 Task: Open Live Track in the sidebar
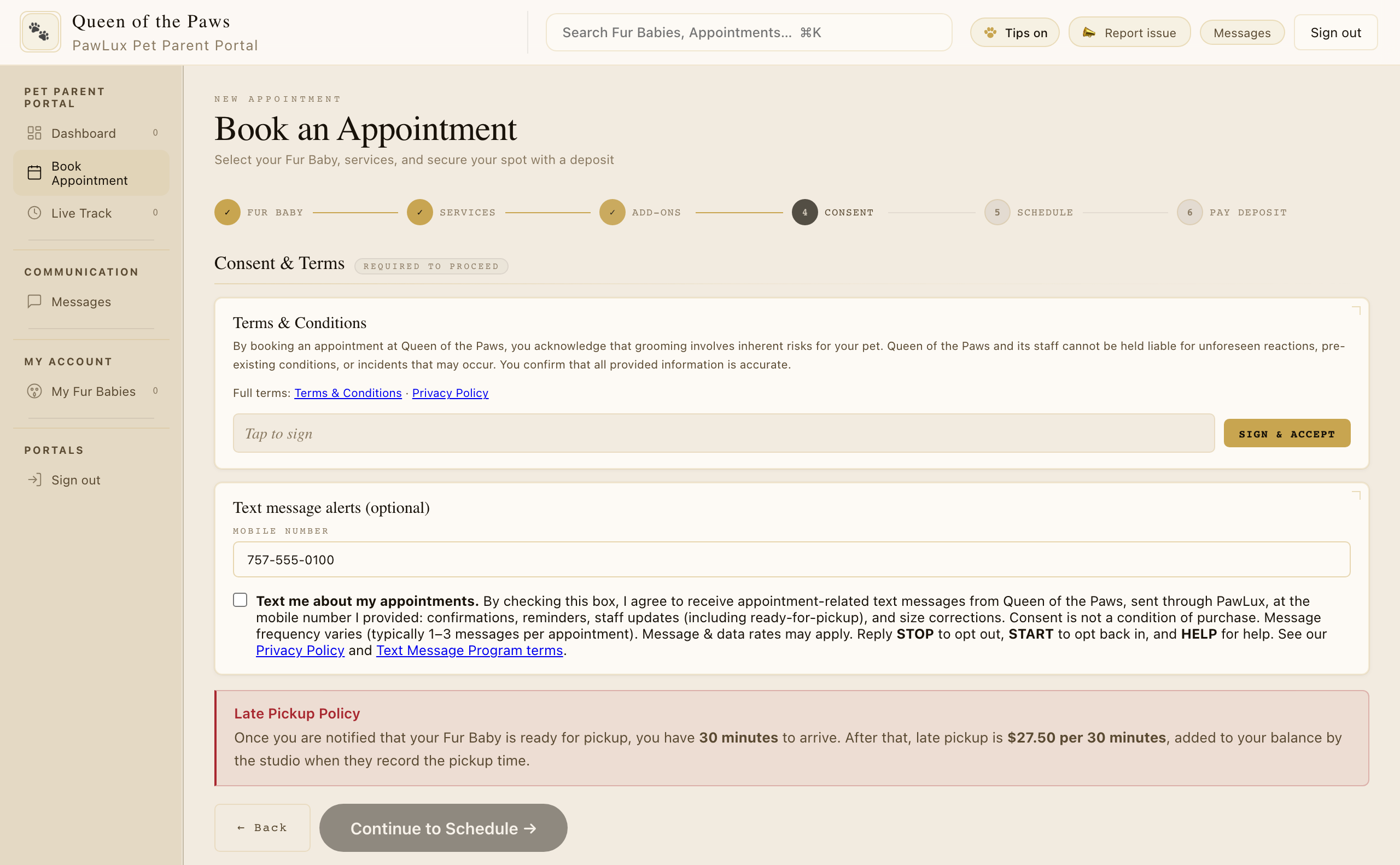pyautogui.click(x=91, y=213)
